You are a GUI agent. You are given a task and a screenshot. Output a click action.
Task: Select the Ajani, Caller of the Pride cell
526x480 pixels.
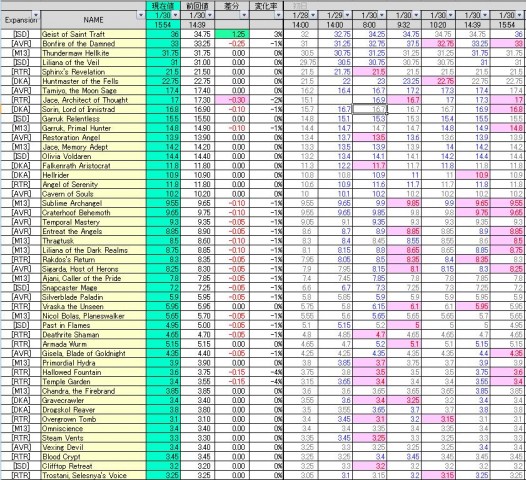tap(93, 278)
